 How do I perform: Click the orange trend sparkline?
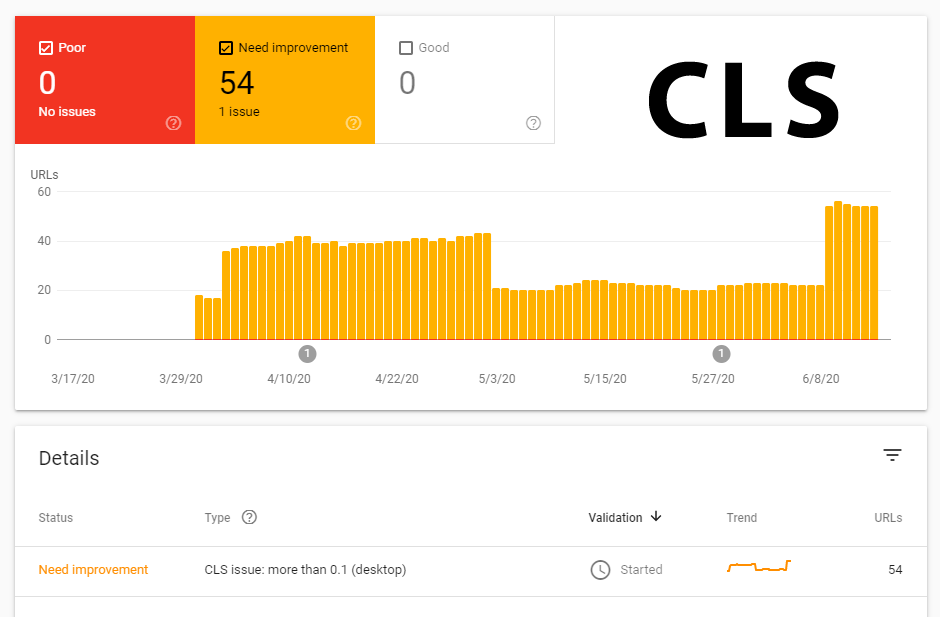tap(759, 566)
